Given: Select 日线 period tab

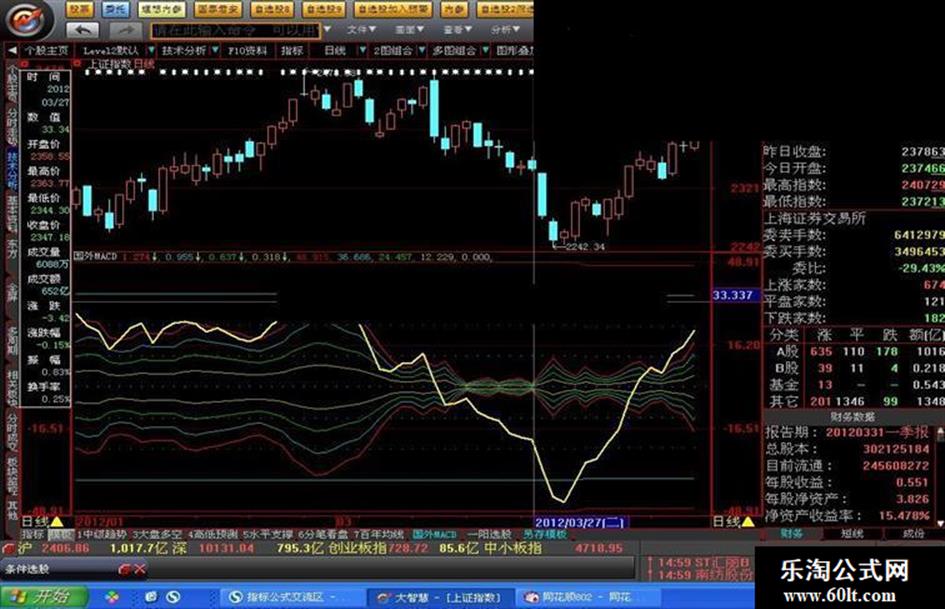Looking at the screenshot, I should 335,51.
